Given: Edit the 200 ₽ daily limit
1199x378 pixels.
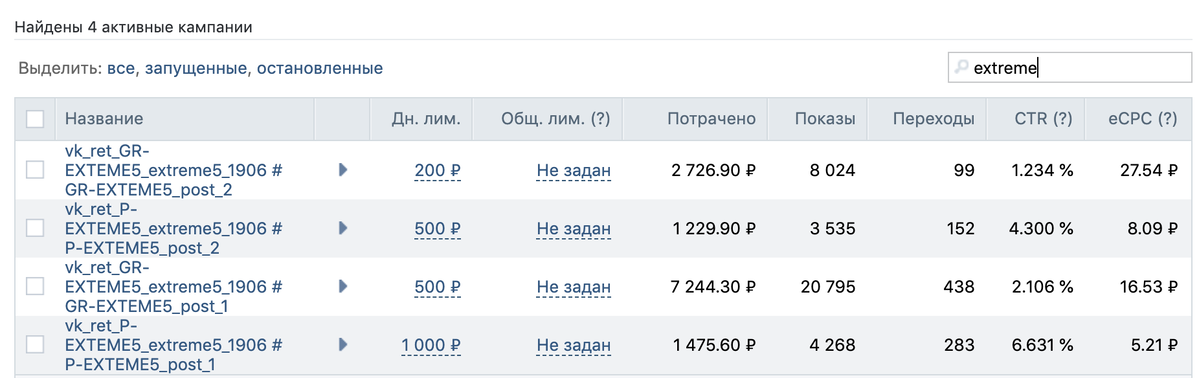Looking at the screenshot, I should tap(437, 170).
